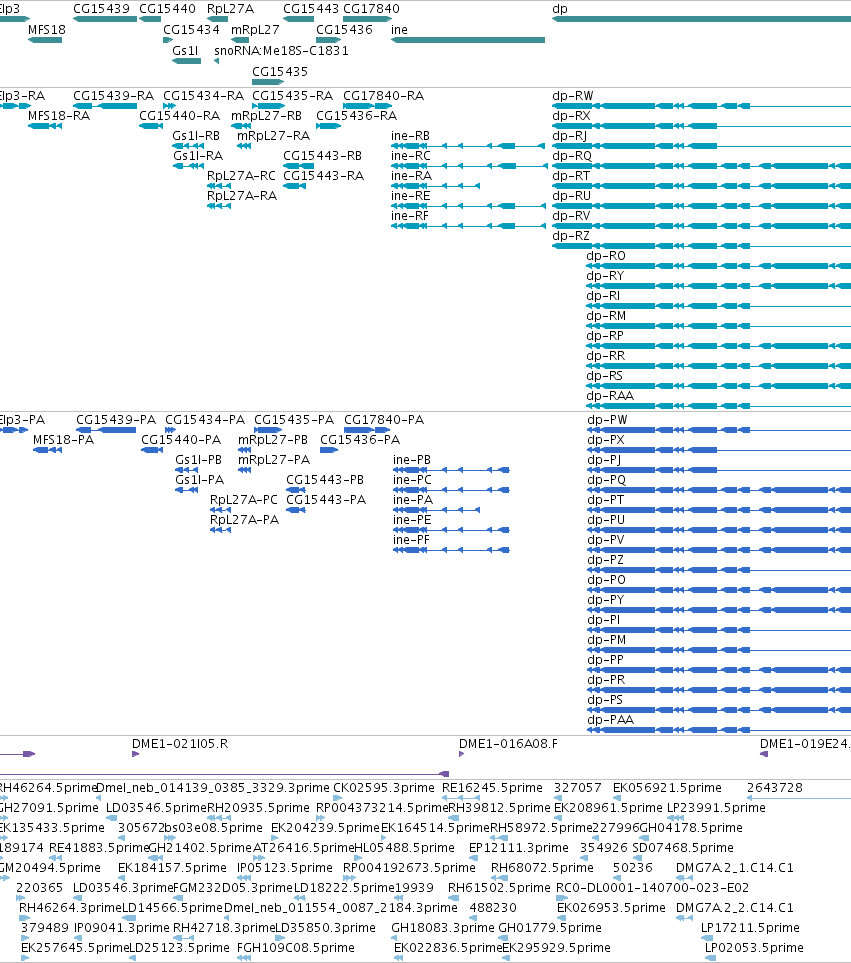Open the dp-RAA transcript label

pyautogui.click(x=610, y=396)
